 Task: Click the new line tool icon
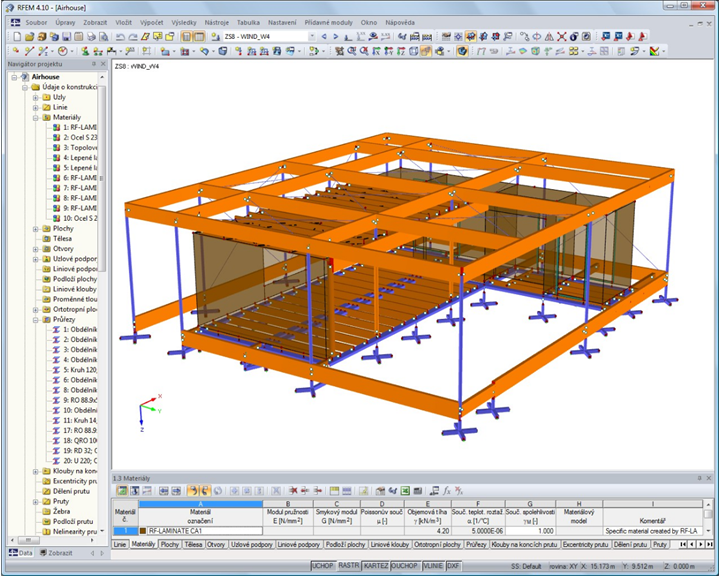pyautogui.click(x=29, y=51)
